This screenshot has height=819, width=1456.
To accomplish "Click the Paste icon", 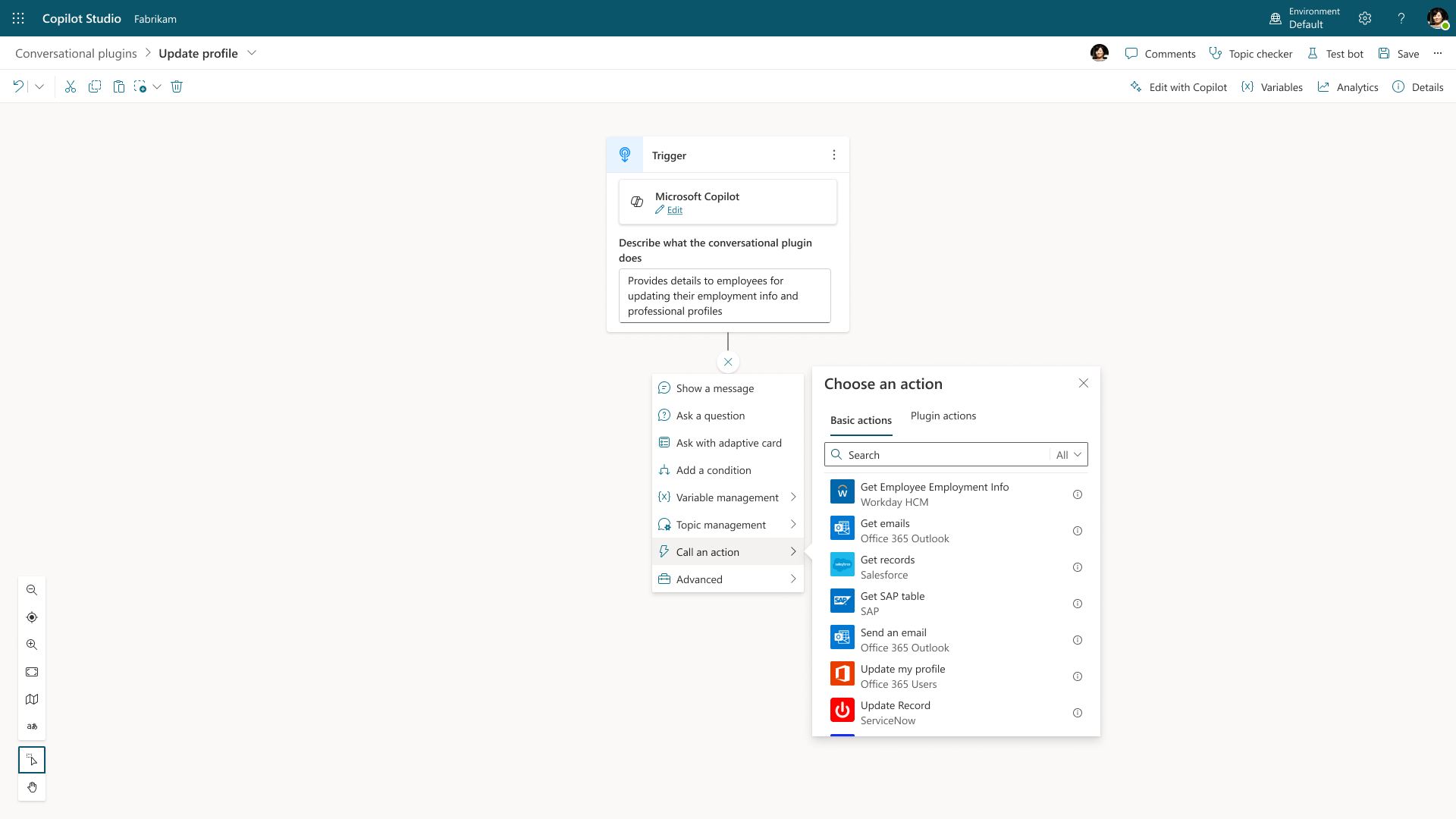I will (x=119, y=86).
